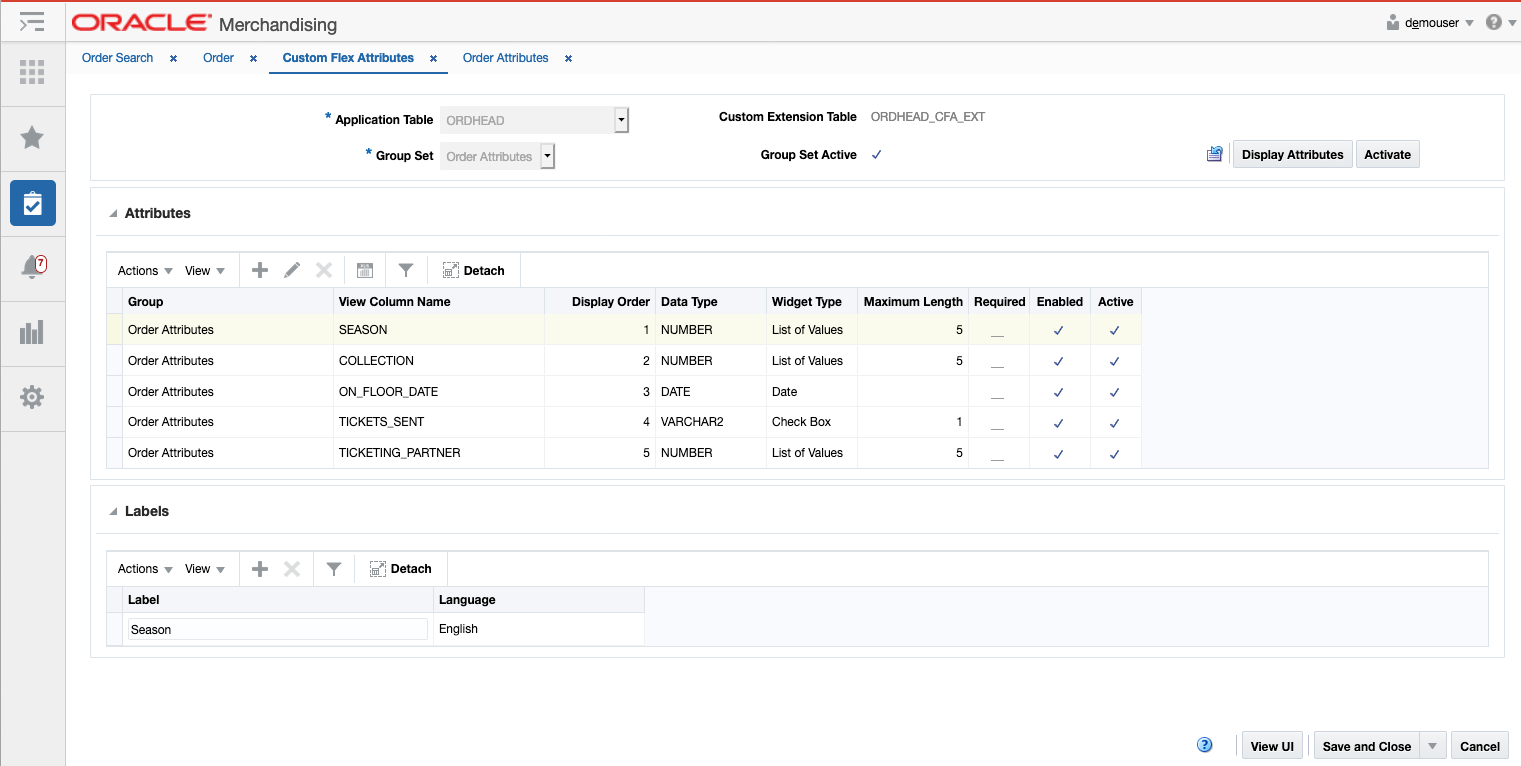Collapse the Labels section
The height and width of the screenshot is (766, 1521).
[113, 510]
